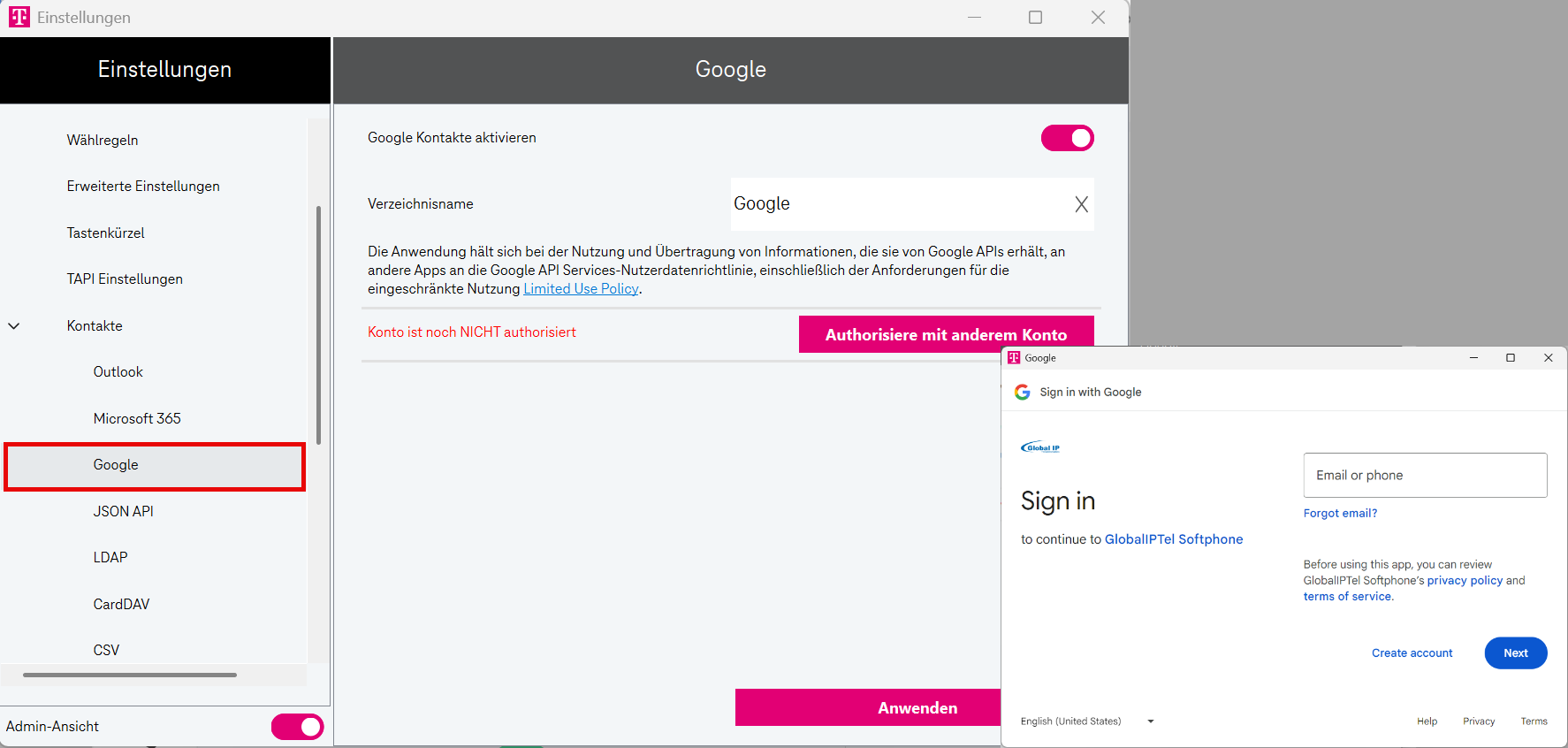Clear the Verzeichnisname field with X icon
The height and width of the screenshot is (748, 1568).
tap(1081, 204)
